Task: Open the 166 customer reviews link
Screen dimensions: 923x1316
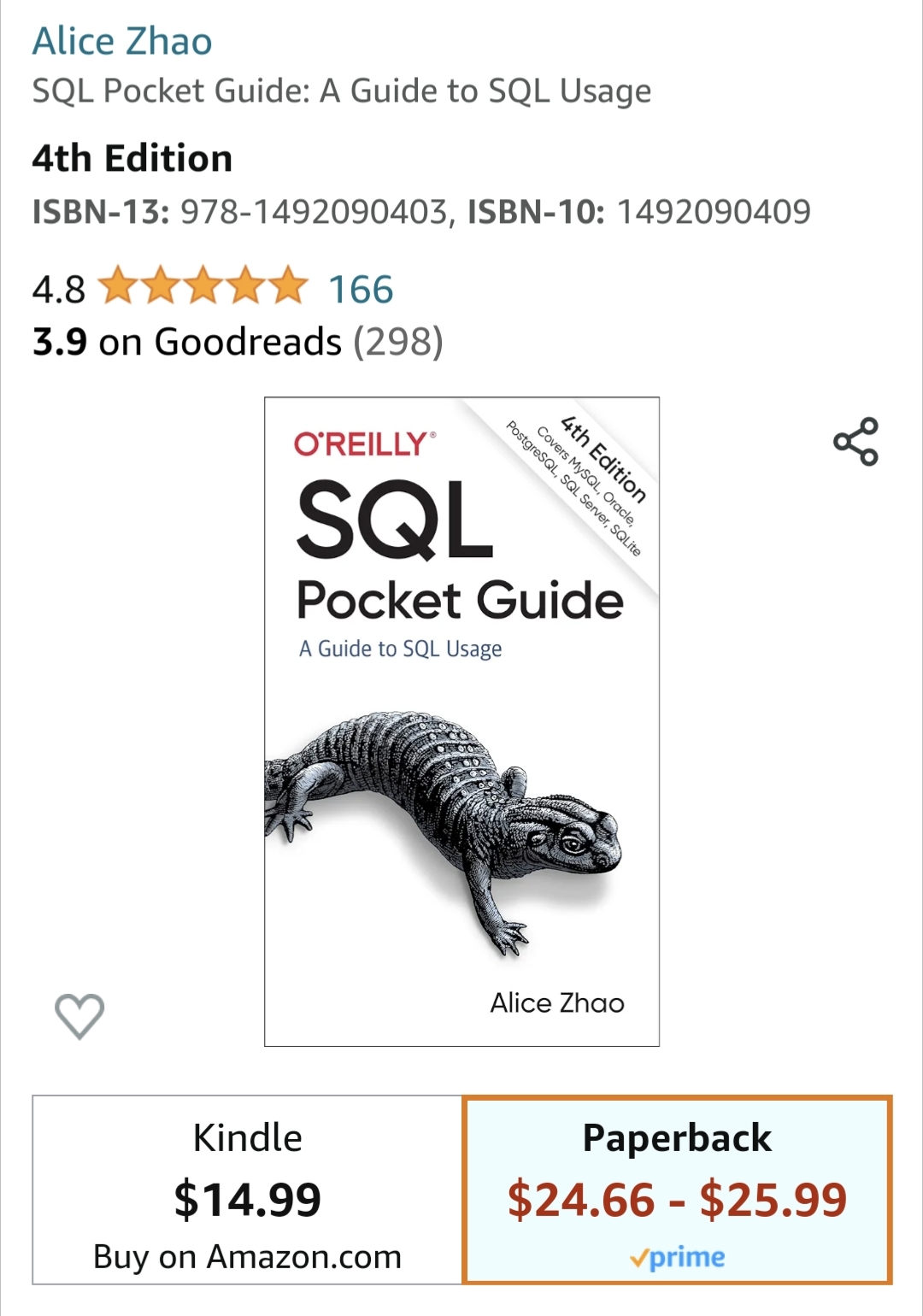Action: tap(361, 289)
